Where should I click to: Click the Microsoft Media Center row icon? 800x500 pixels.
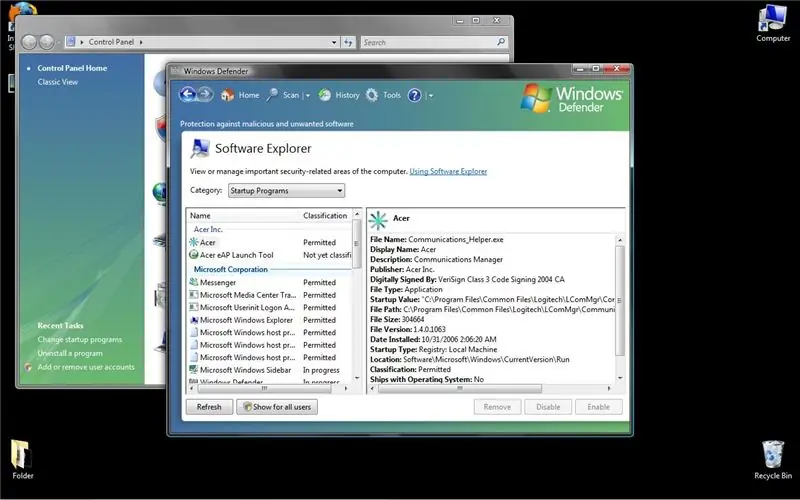[x=194, y=295]
